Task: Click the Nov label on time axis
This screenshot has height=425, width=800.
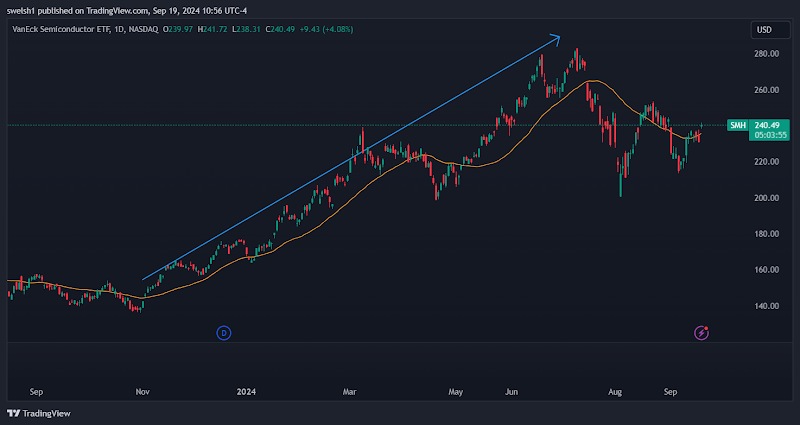Action: click(142, 392)
